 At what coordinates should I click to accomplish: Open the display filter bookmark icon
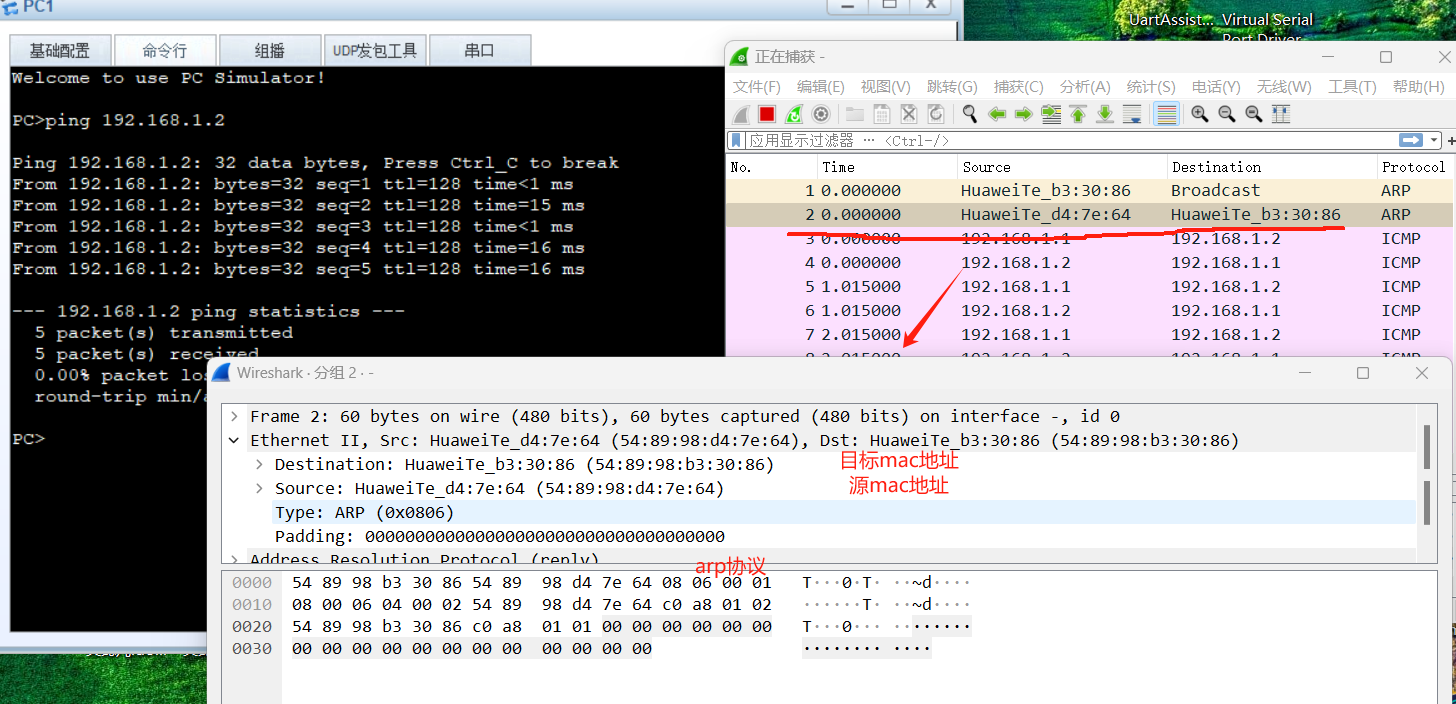click(x=737, y=140)
